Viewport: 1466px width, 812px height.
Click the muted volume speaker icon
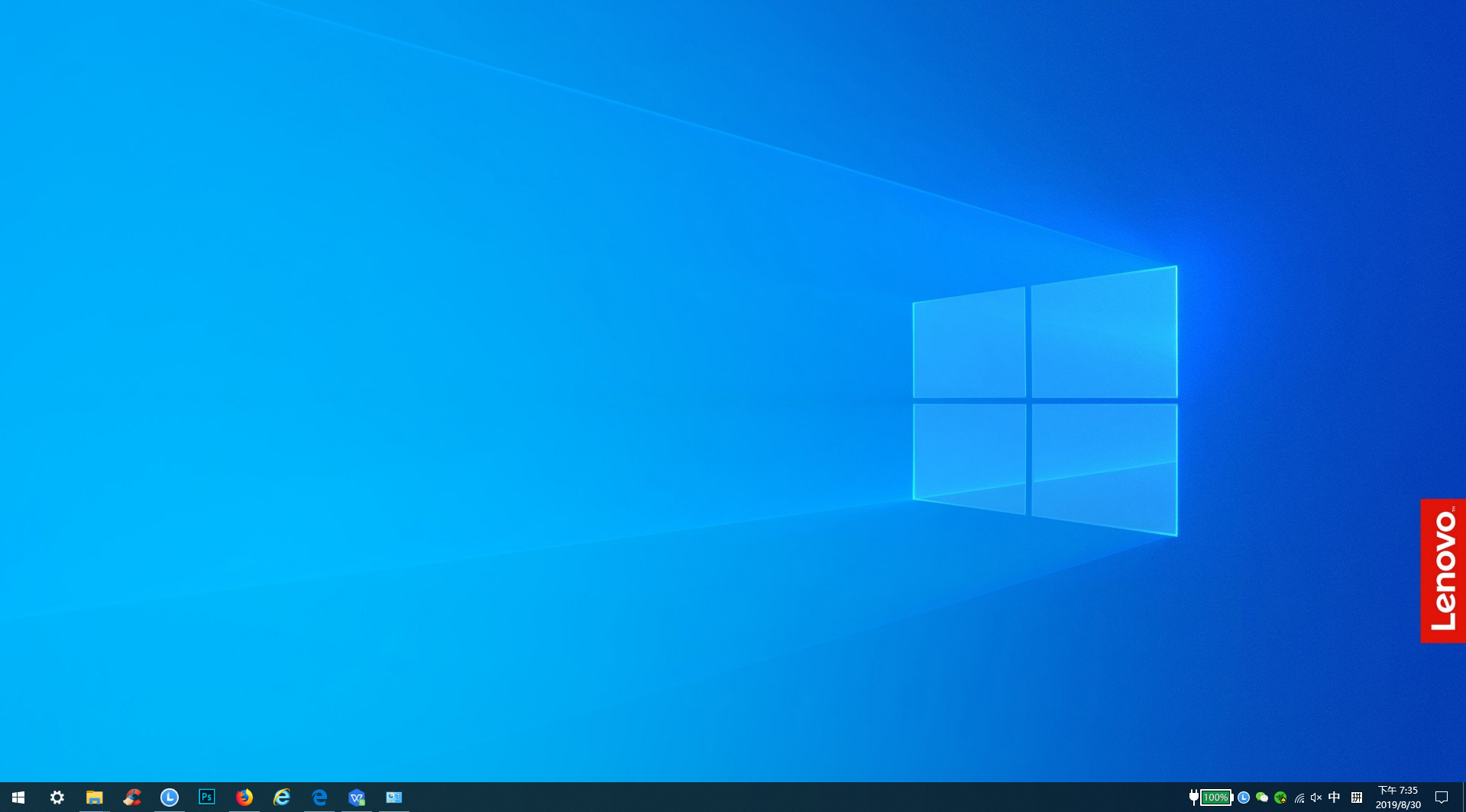[1316, 797]
